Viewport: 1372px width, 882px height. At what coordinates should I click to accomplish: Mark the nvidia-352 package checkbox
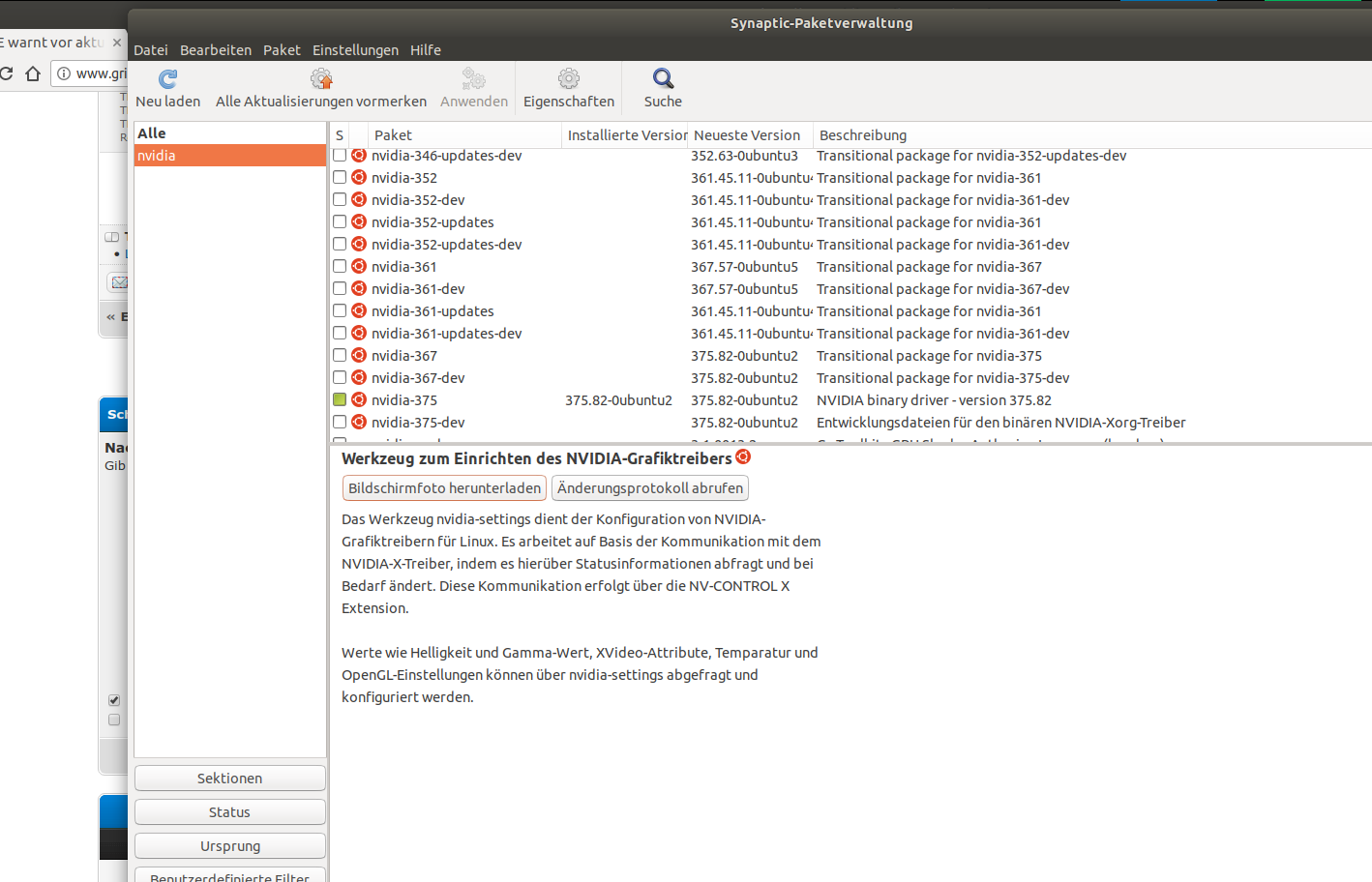[x=340, y=177]
